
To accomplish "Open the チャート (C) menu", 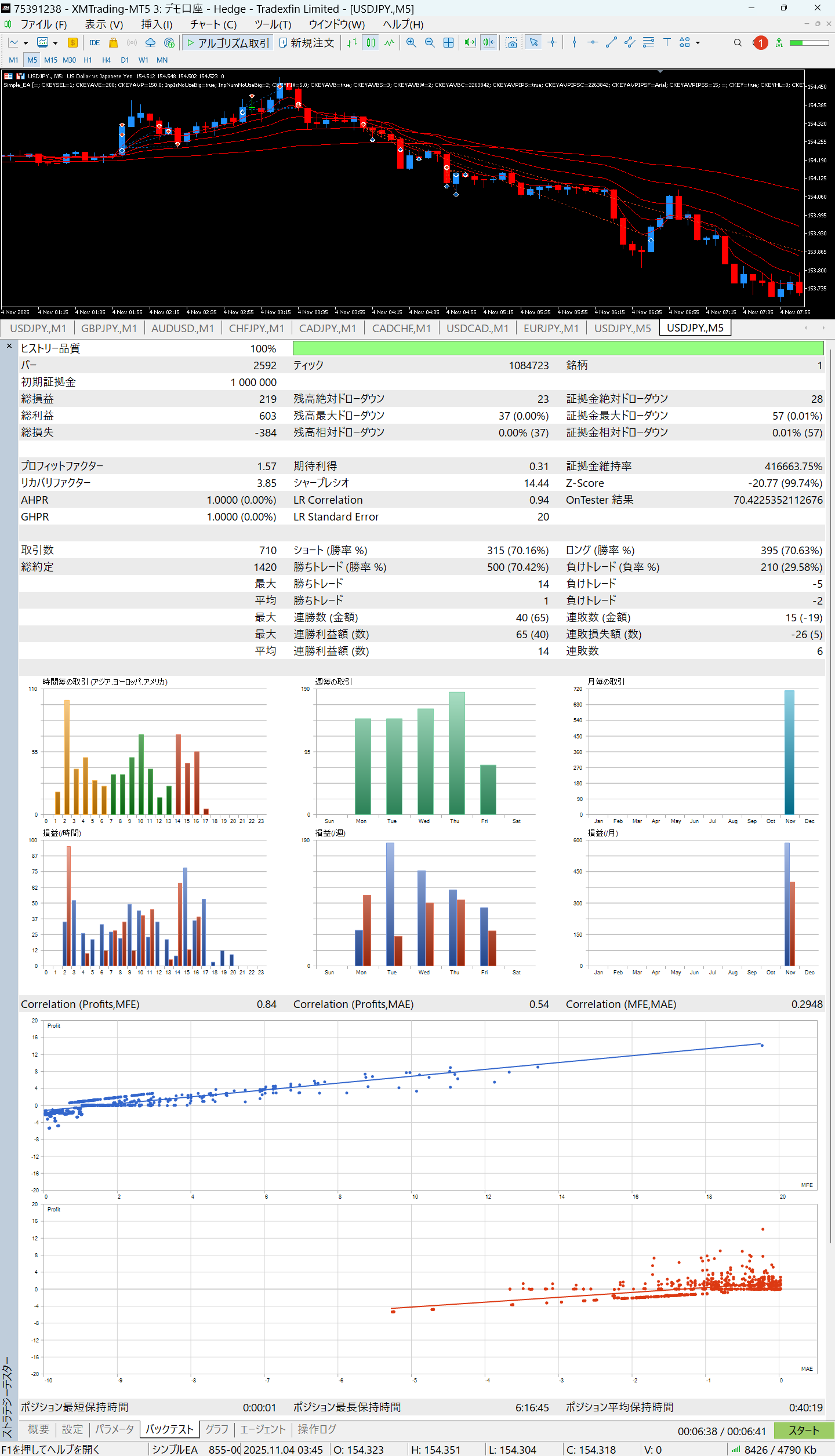I will click(213, 24).
